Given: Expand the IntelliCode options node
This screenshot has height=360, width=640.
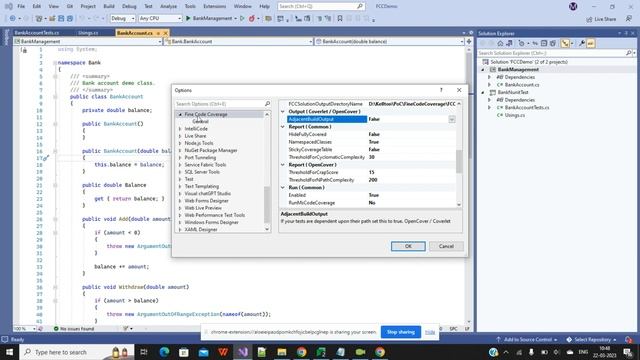Looking at the screenshot, I should (x=180, y=129).
